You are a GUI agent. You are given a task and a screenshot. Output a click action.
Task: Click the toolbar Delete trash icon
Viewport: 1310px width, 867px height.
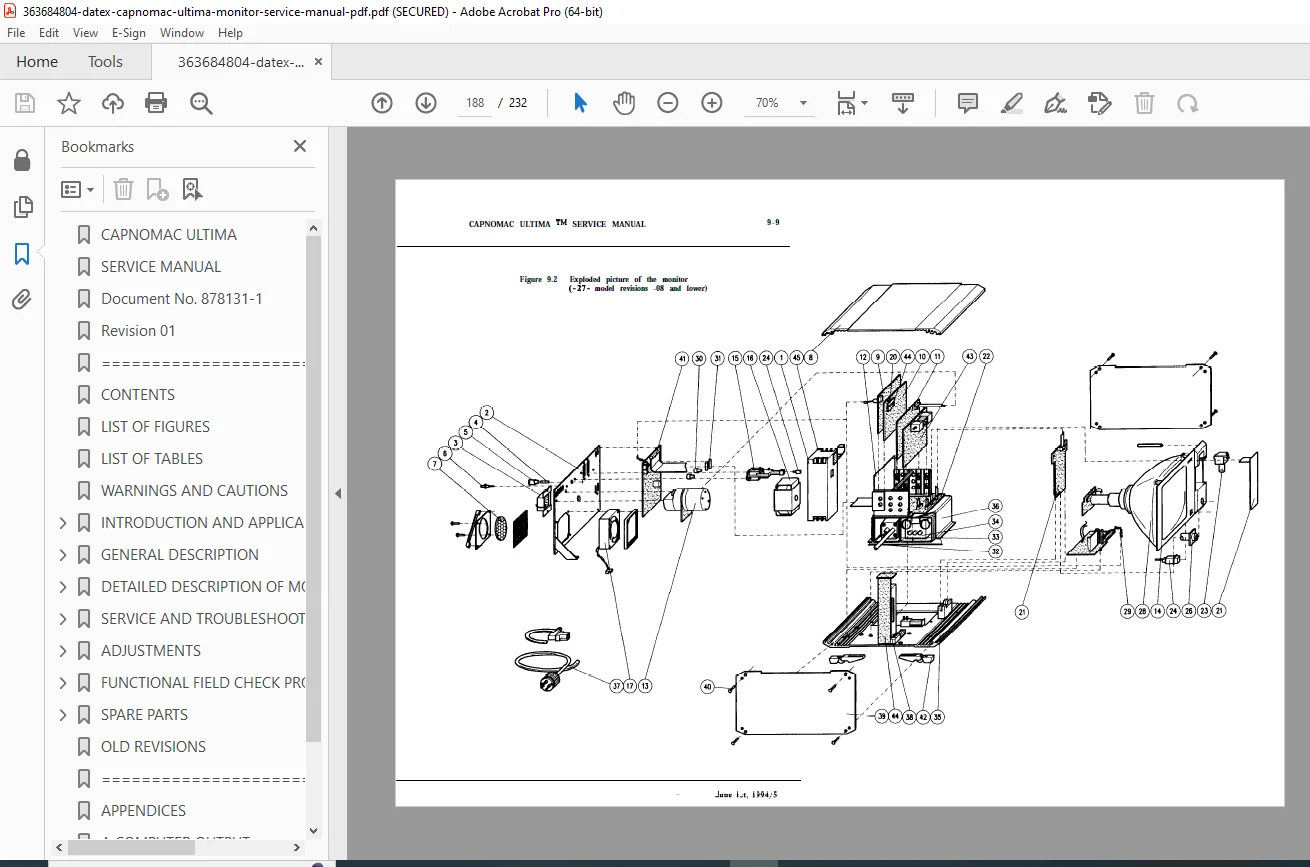pyautogui.click(x=1144, y=103)
